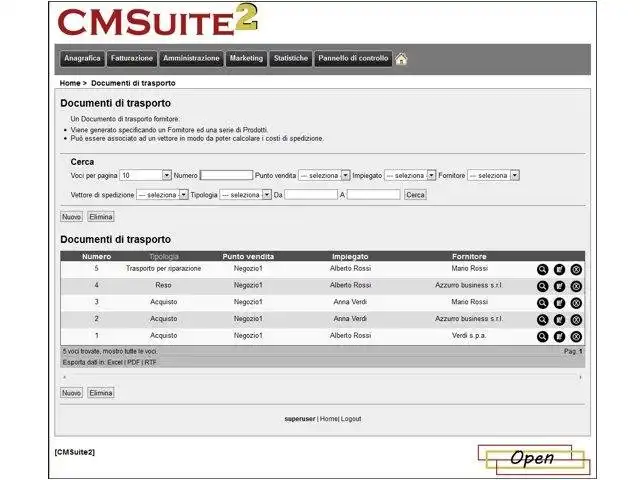Screen dimensions: 640x480
Task: Click horizontal scrollbar right arrow
Action: 580,378
